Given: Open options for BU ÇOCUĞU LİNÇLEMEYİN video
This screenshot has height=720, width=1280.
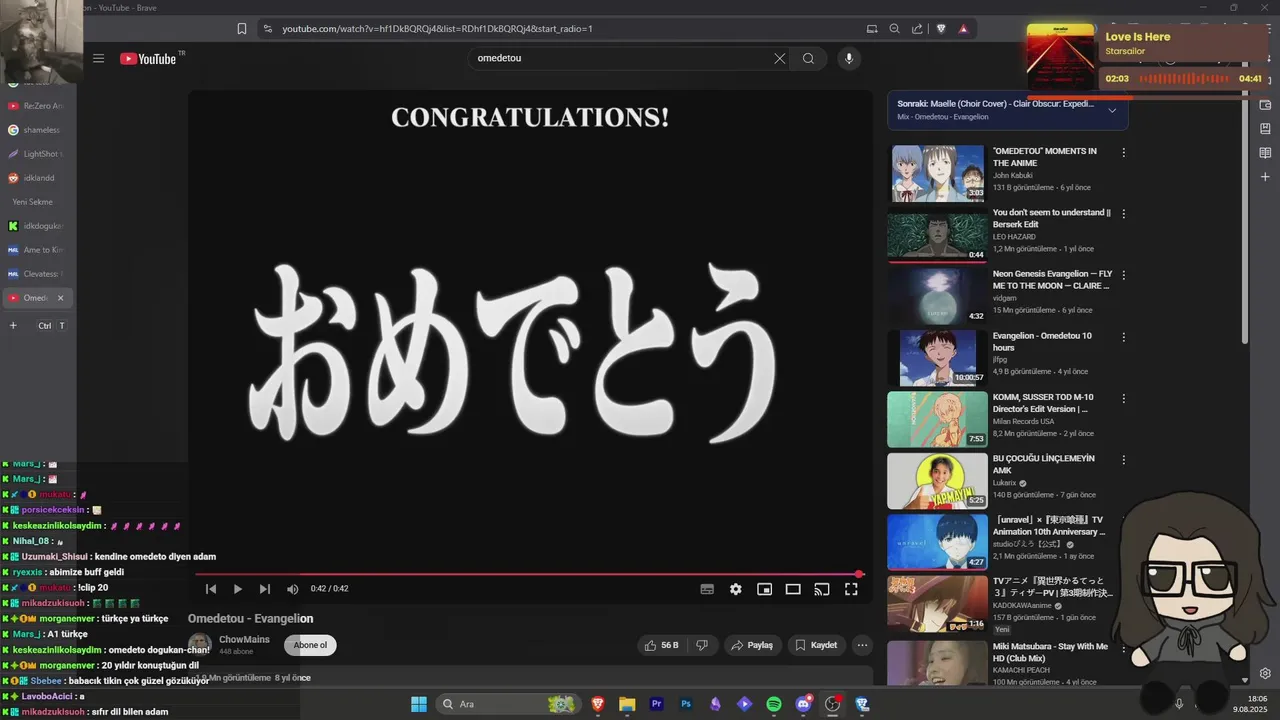Looking at the screenshot, I should pyautogui.click(x=1124, y=460).
